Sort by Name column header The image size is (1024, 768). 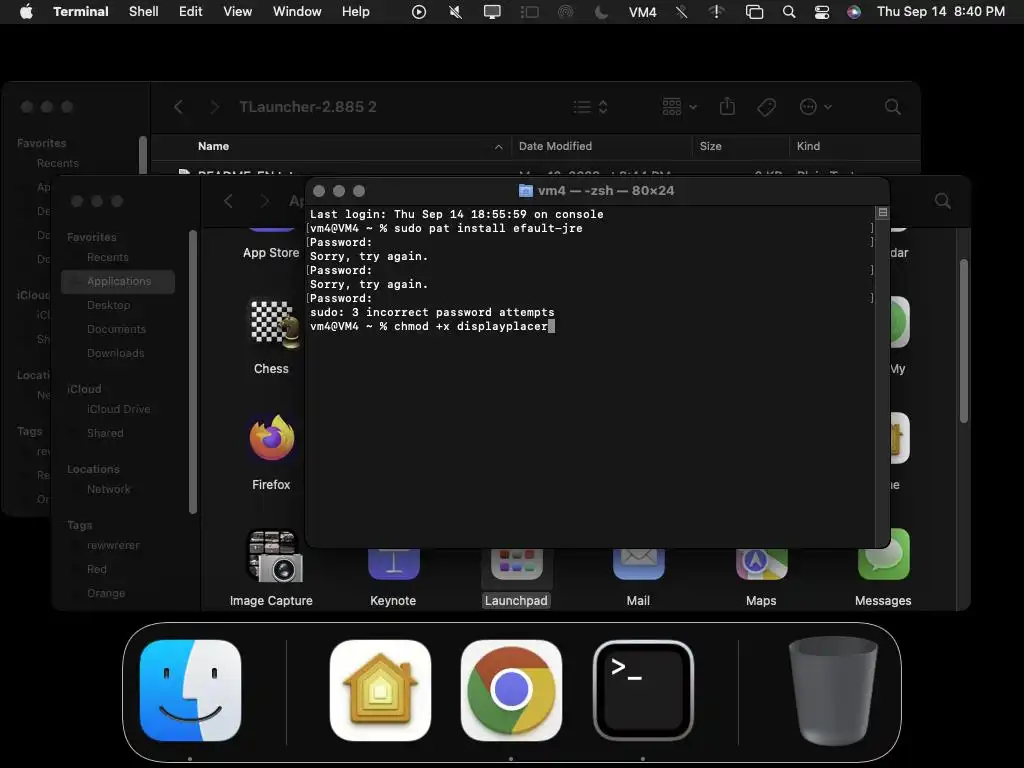214,146
